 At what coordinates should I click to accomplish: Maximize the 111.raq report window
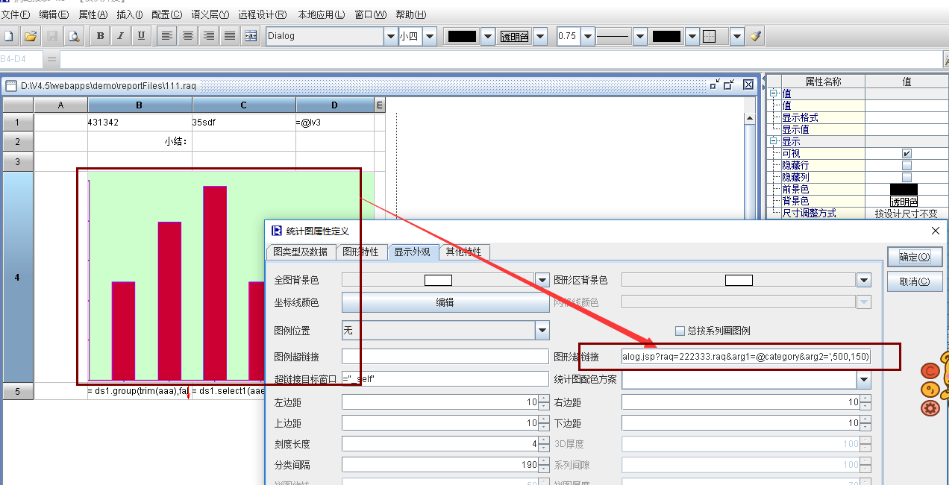tap(729, 85)
